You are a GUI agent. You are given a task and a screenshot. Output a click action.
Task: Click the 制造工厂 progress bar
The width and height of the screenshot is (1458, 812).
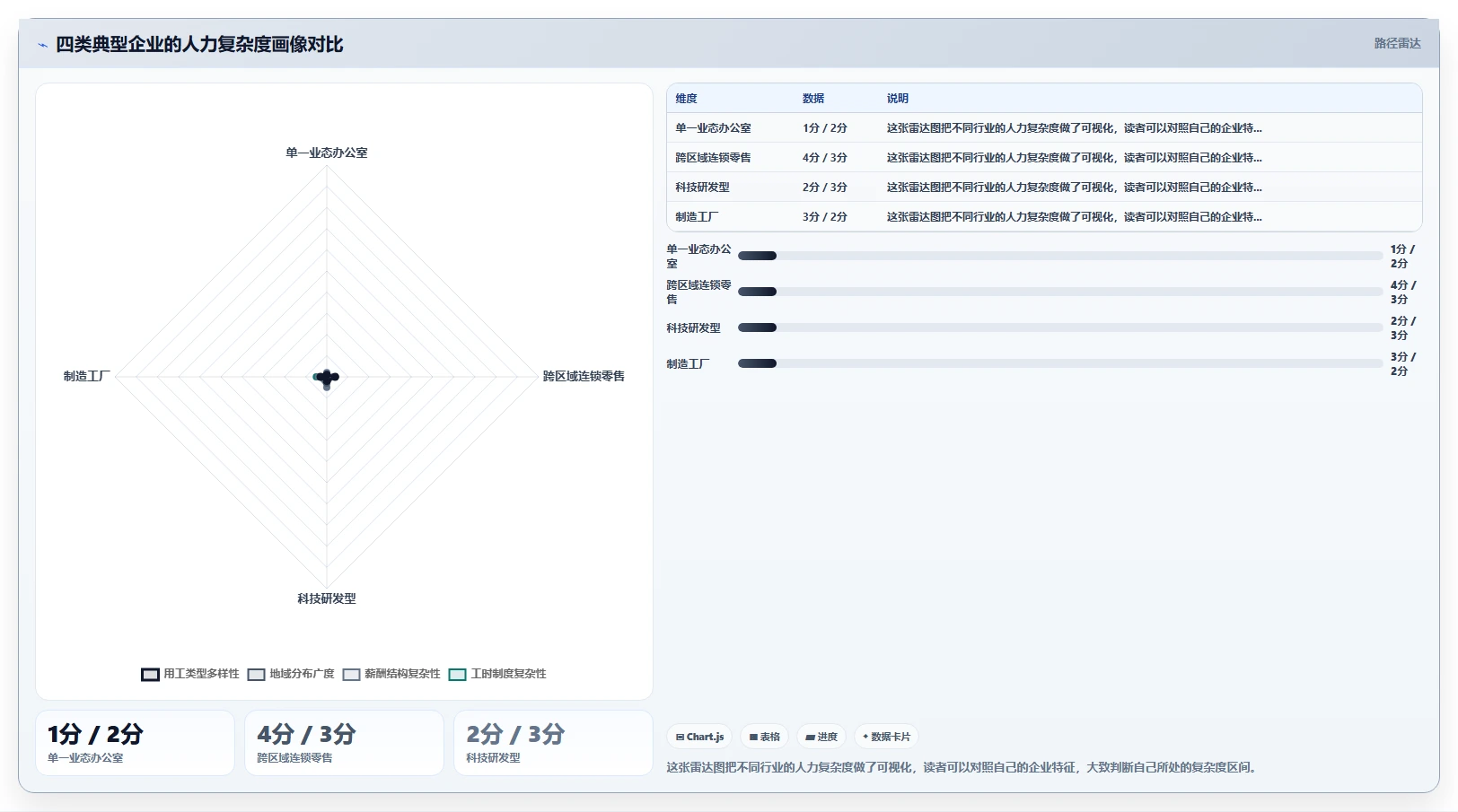1060,363
